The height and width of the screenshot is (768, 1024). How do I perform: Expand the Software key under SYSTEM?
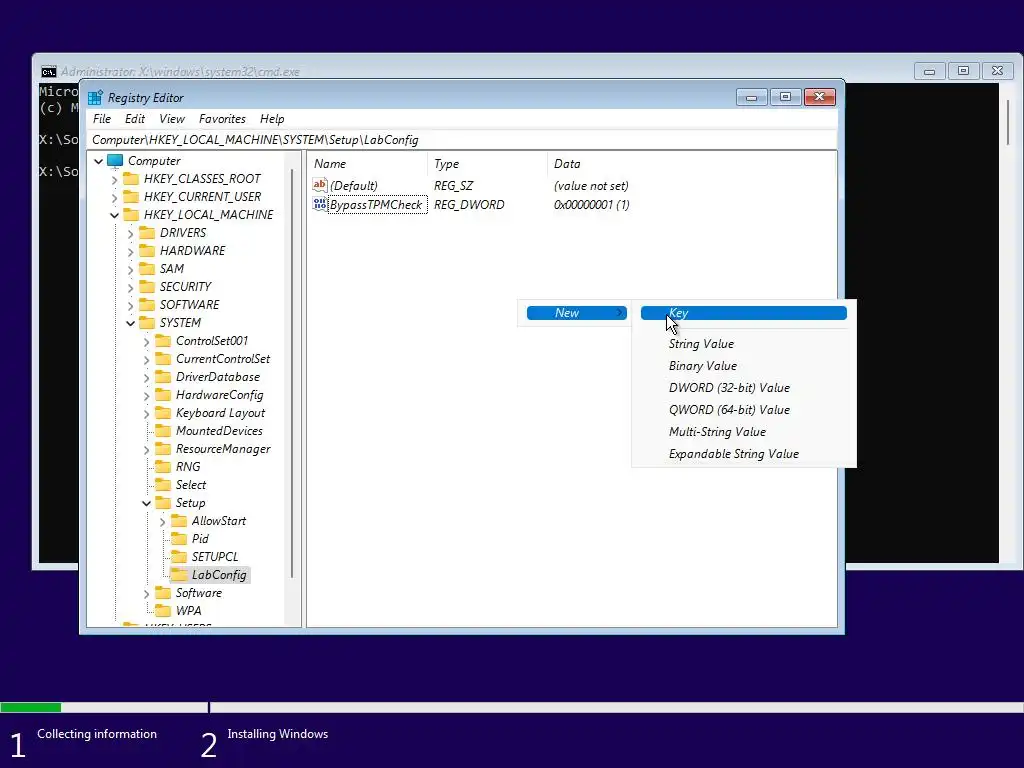[146, 593]
